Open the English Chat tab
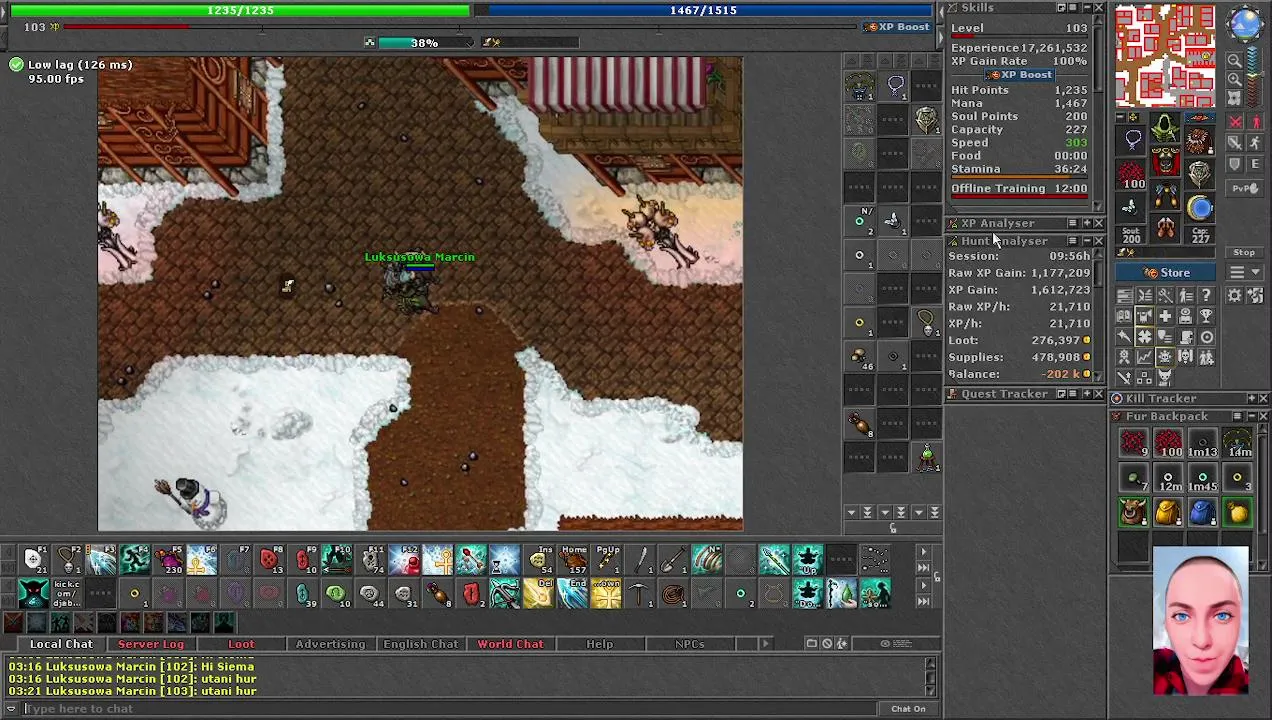Screen dimensions: 1272x720 [420, 644]
